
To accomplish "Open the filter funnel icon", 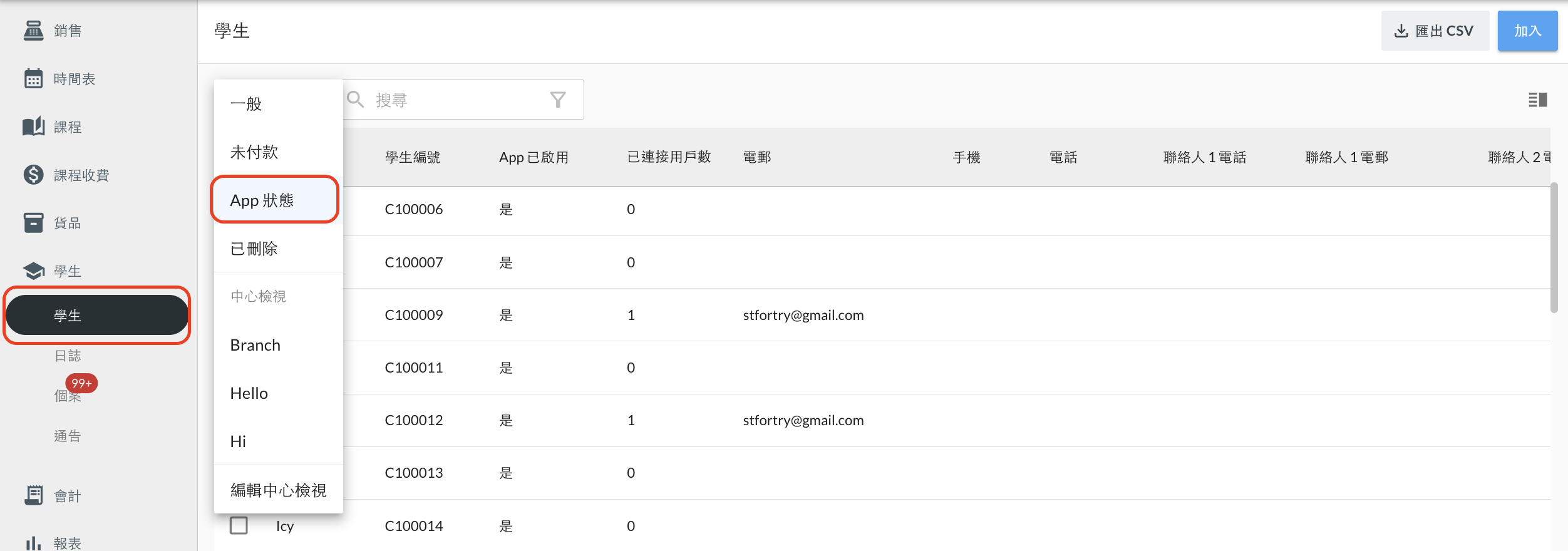I will tap(558, 100).
